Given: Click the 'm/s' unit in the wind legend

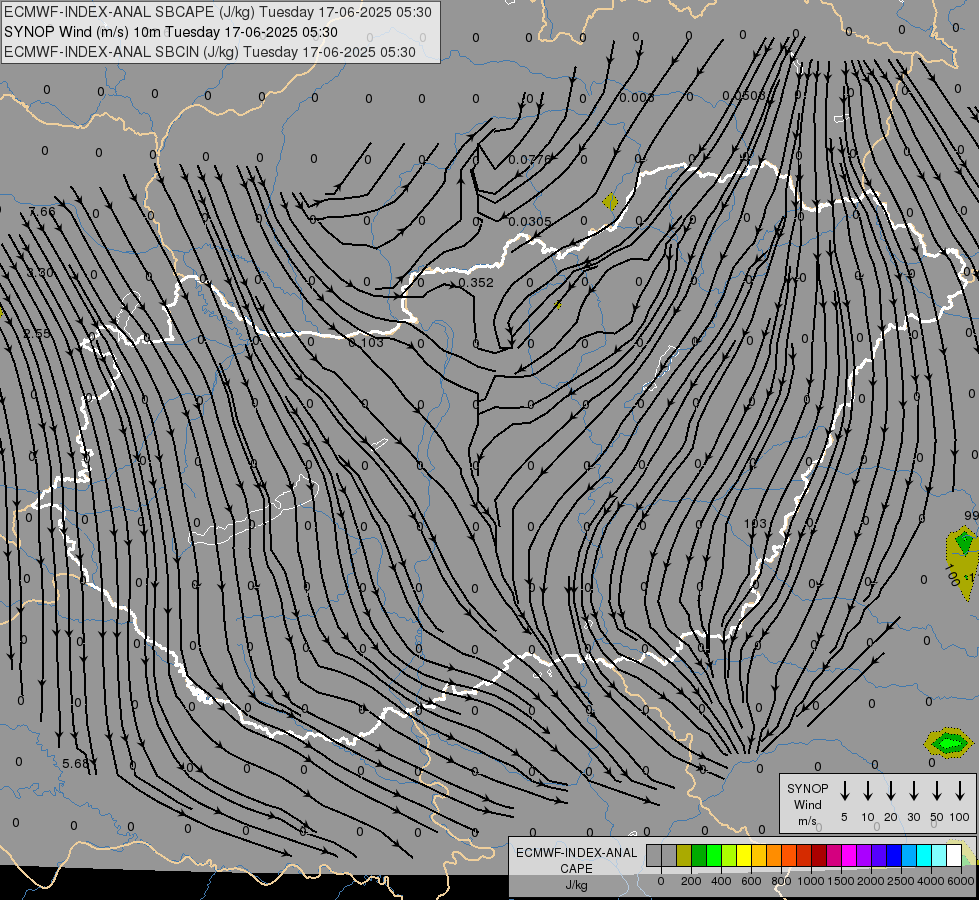Looking at the screenshot, I should 807,821.
